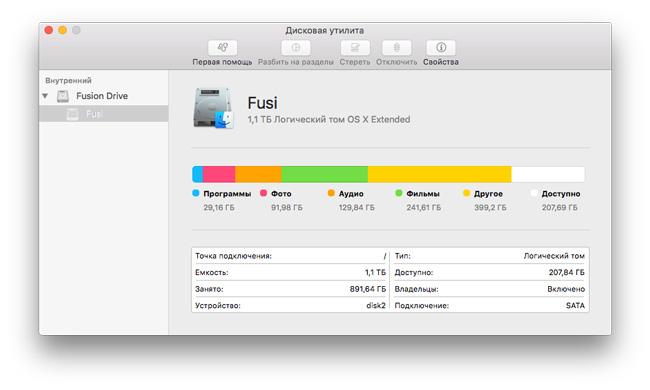Click the 207,84 ГБ available value
Viewport: 650px width, 390px height.
tap(567, 273)
